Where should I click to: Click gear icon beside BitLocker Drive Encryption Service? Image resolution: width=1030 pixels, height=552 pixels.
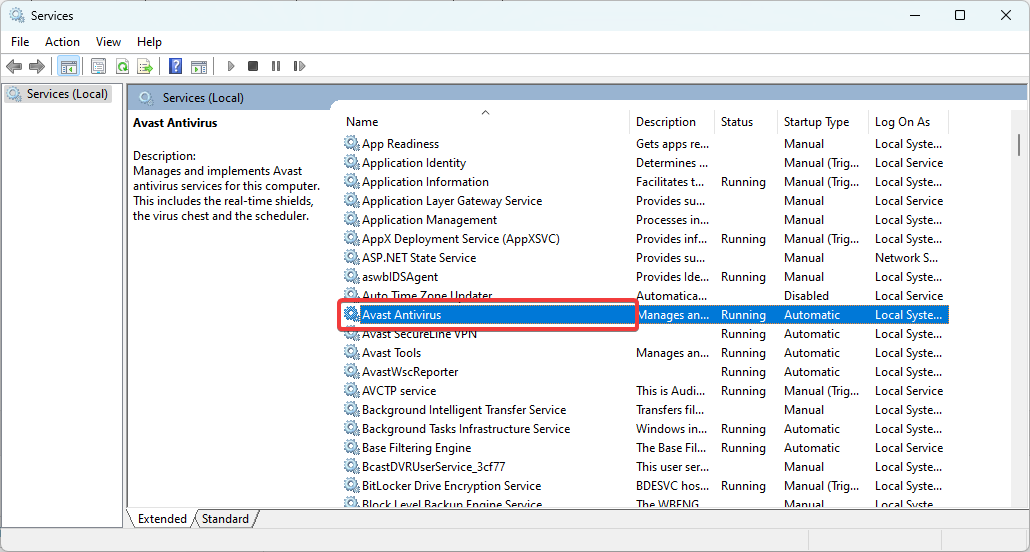click(352, 486)
